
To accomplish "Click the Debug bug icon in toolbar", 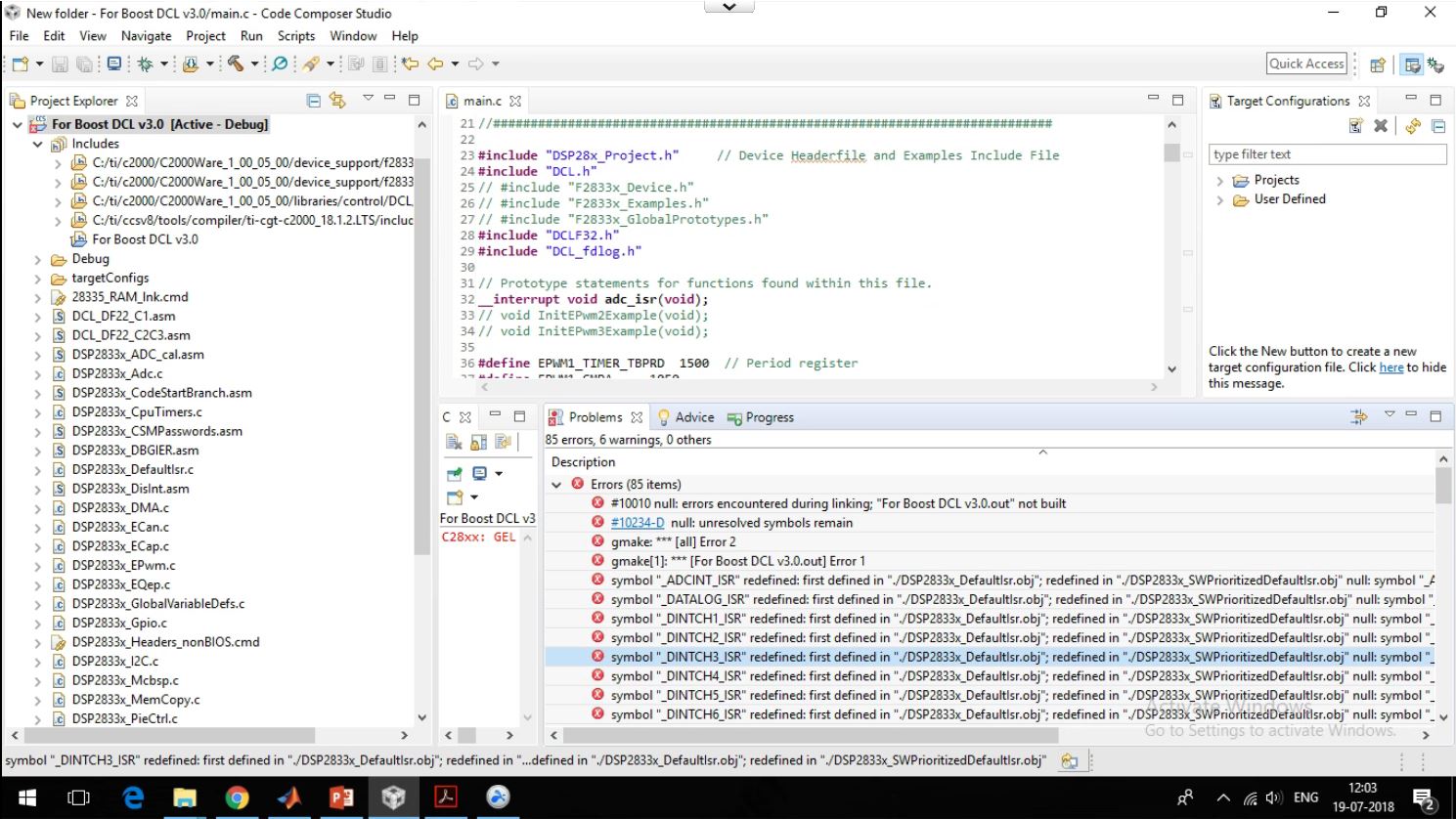I will click(x=145, y=64).
